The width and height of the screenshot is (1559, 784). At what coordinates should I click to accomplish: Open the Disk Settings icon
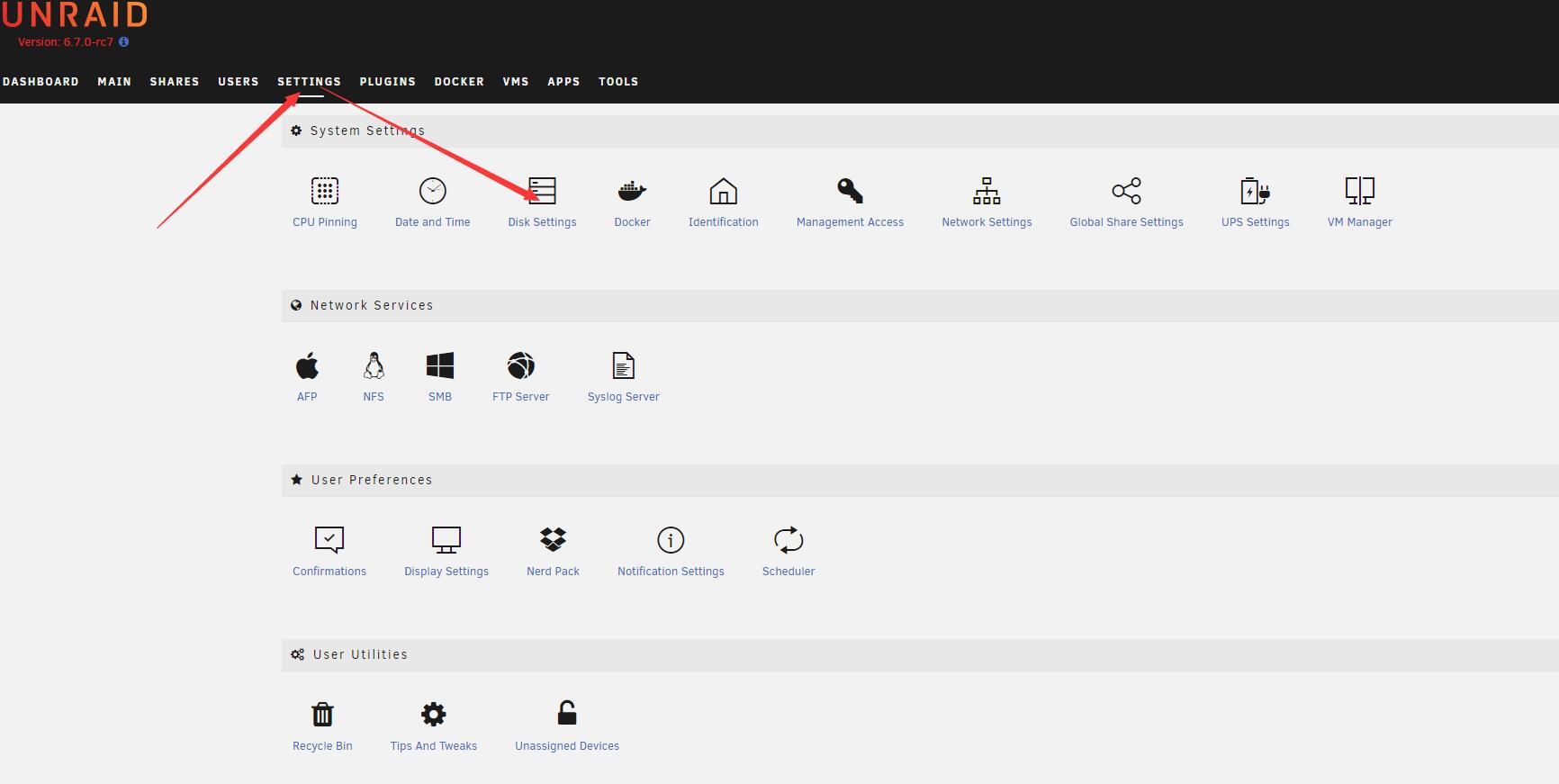(x=542, y=191)
